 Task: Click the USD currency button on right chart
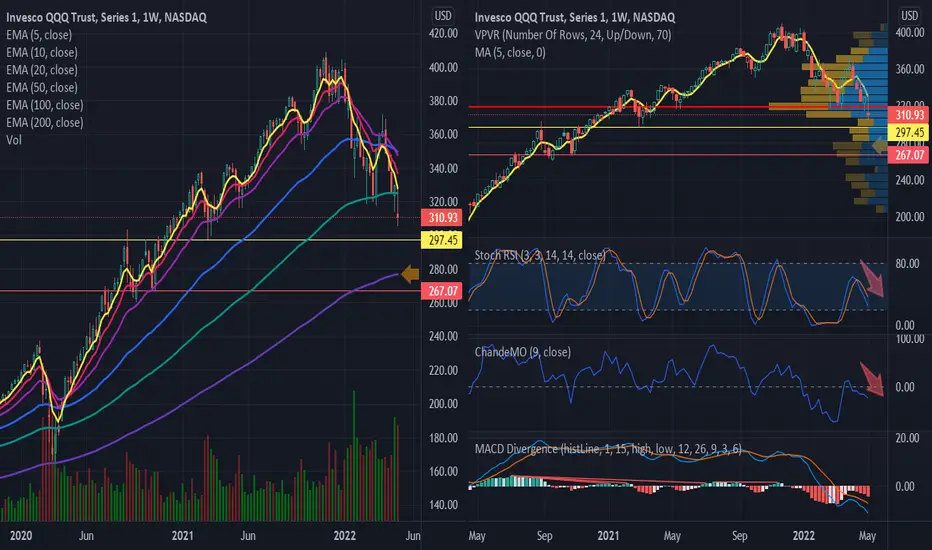[909, 15]
